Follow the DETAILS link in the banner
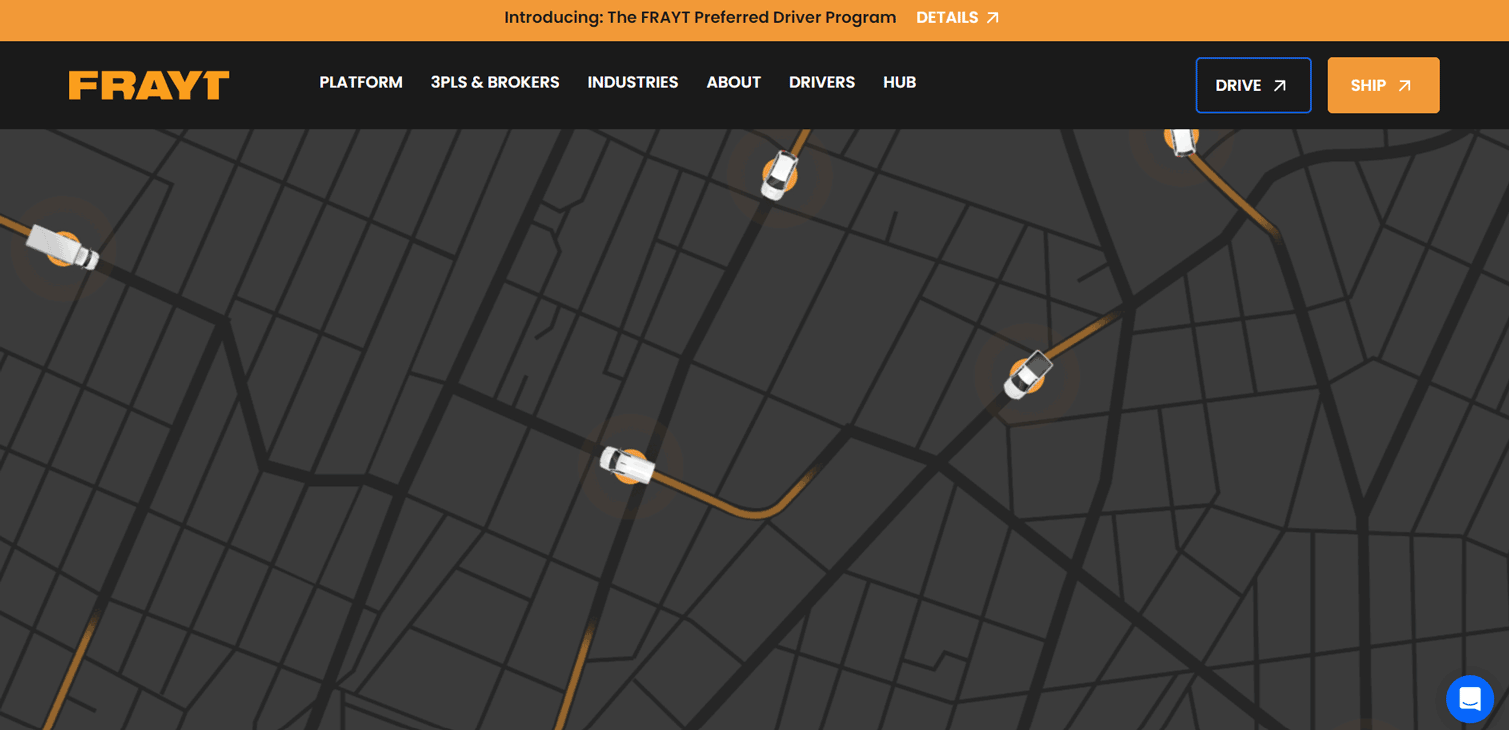The width and height of the screenshot is (1509, 730). (947, 18)
